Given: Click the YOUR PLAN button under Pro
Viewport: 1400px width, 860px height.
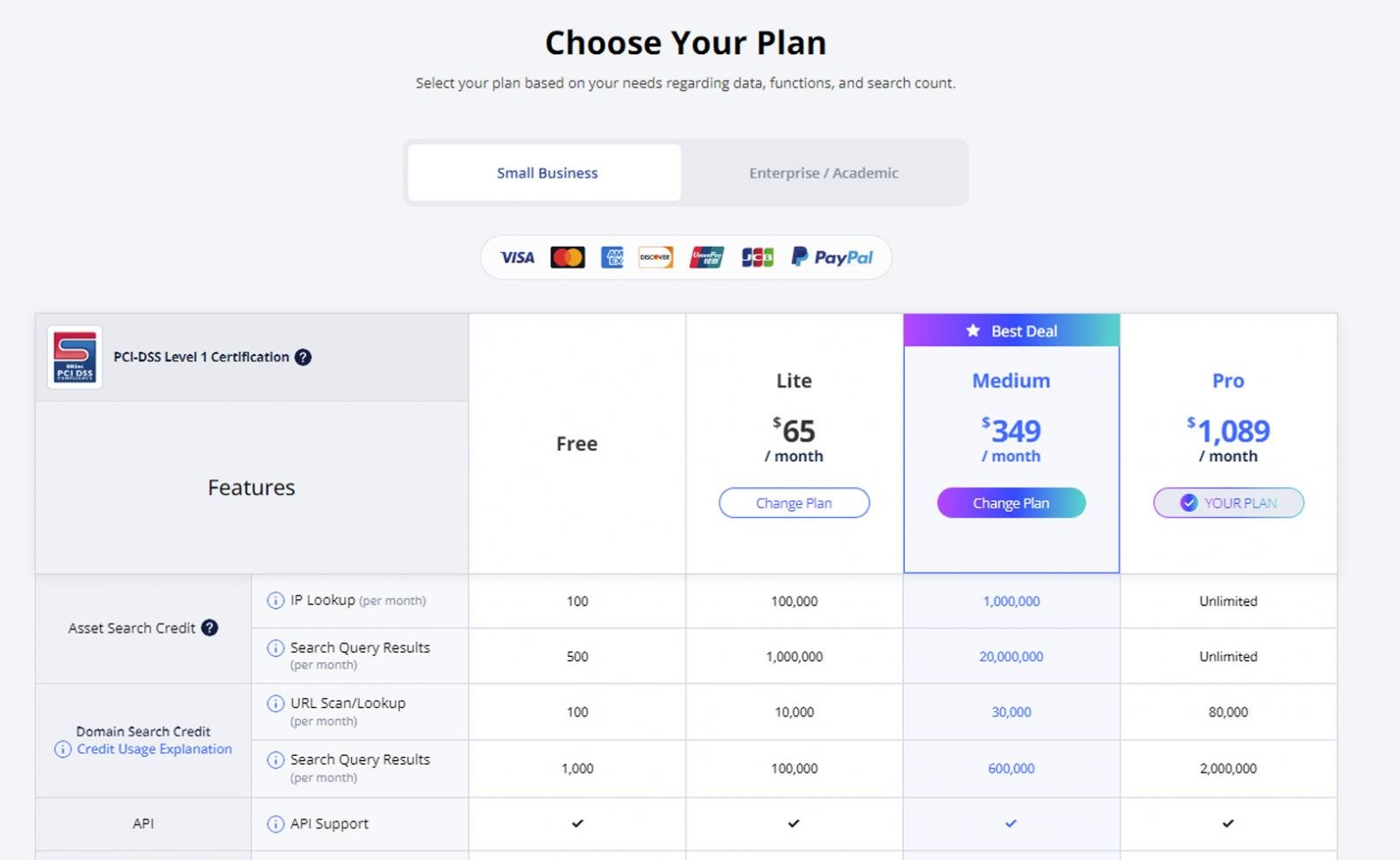Looking at the screenshot, I should pos(1228,503).
